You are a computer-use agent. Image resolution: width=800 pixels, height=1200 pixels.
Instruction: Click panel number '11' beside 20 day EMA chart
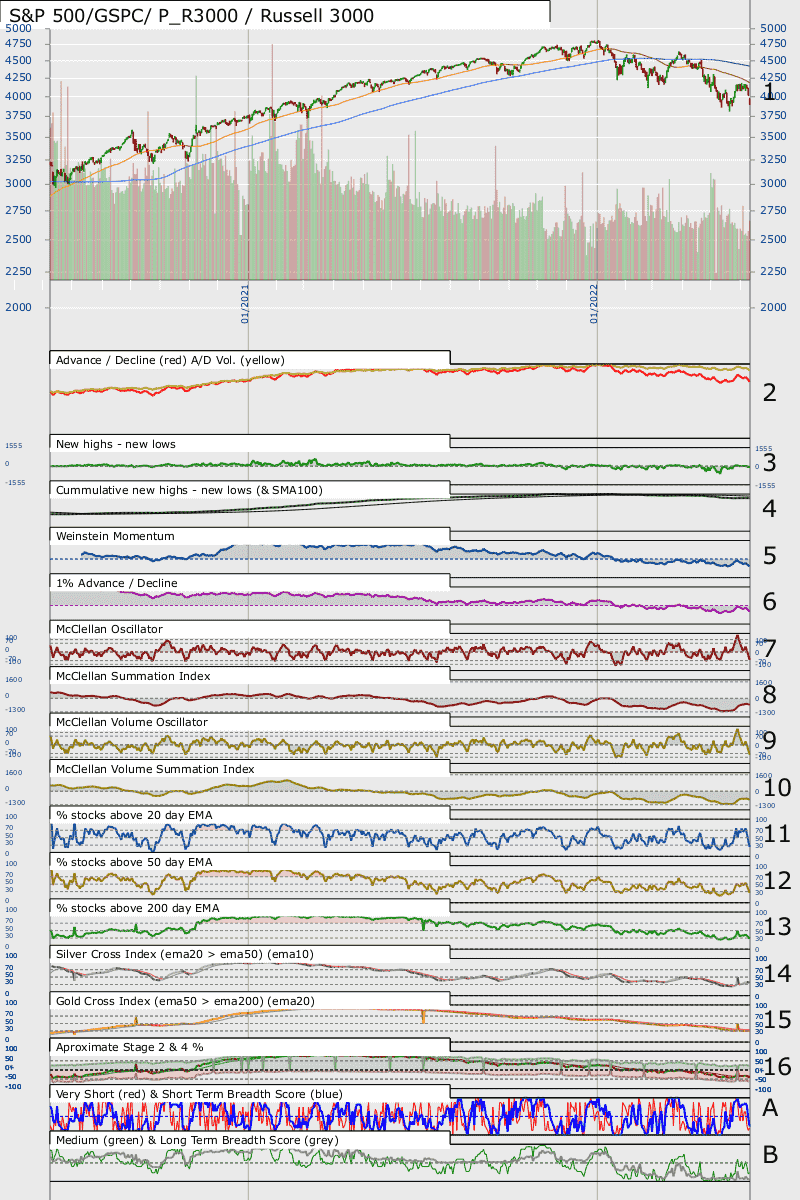click(777, 834)
